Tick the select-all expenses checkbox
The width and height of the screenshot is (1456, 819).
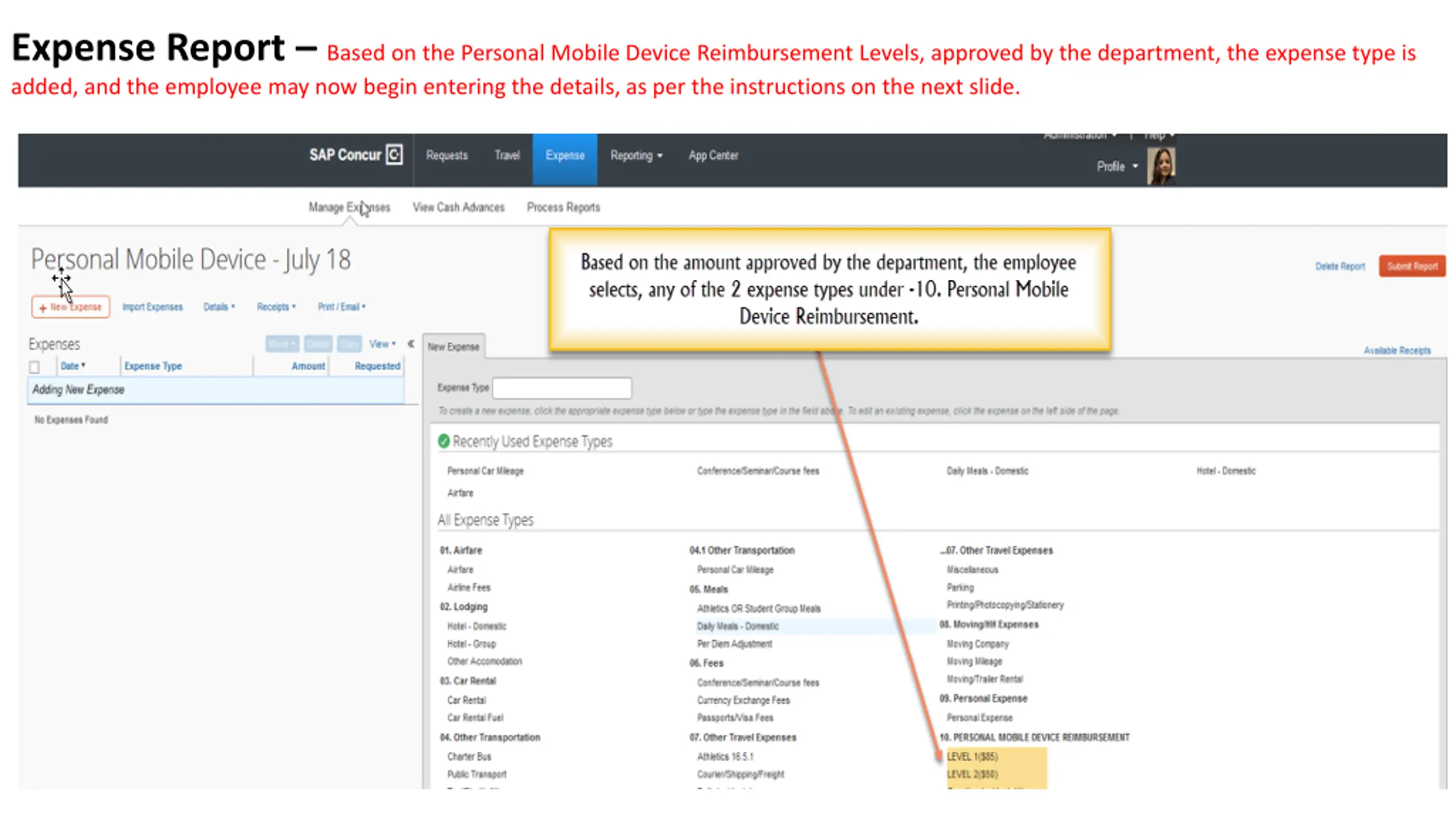pos(35,367)
